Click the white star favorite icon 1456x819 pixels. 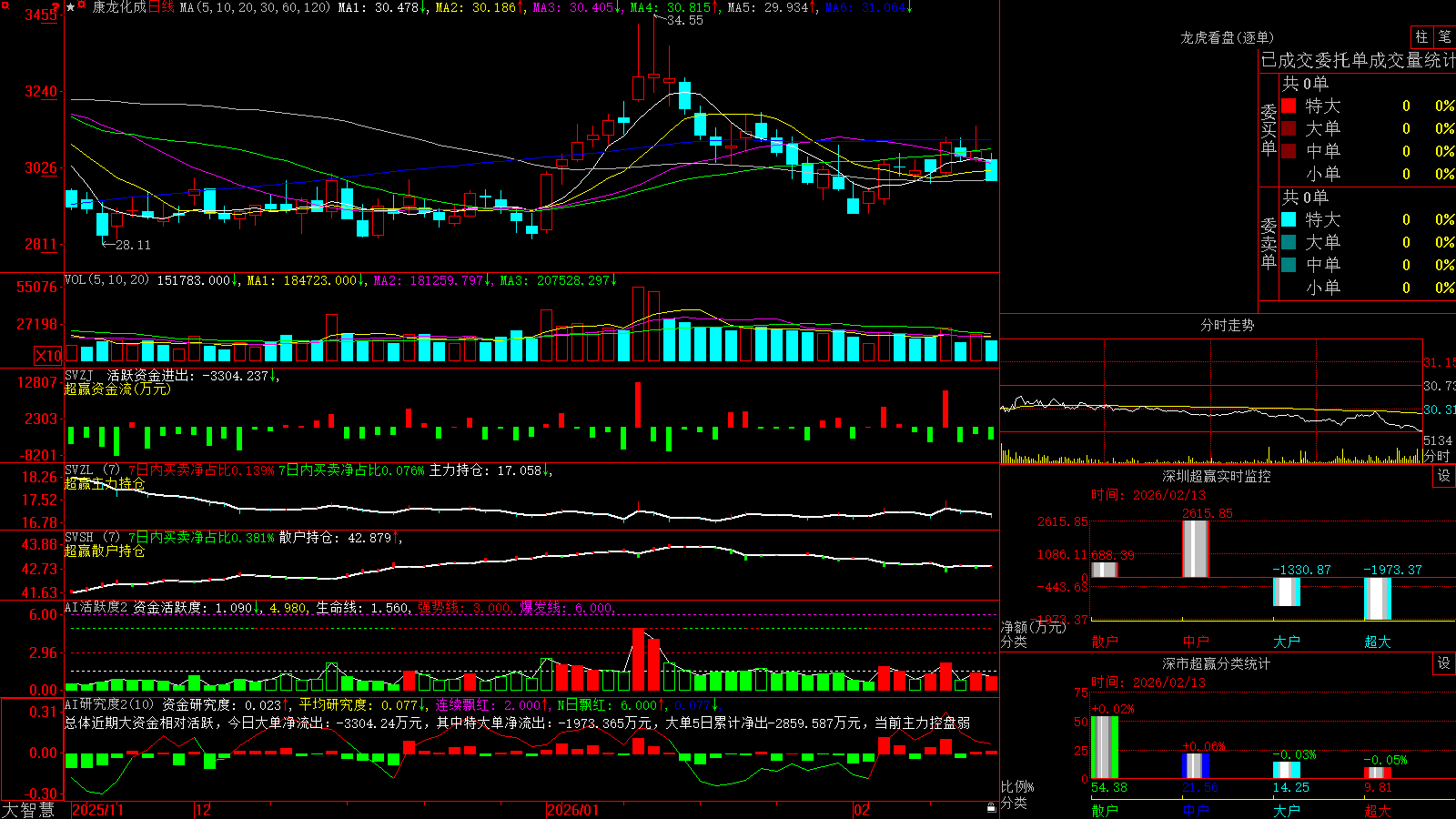click(x=71, y=7)
